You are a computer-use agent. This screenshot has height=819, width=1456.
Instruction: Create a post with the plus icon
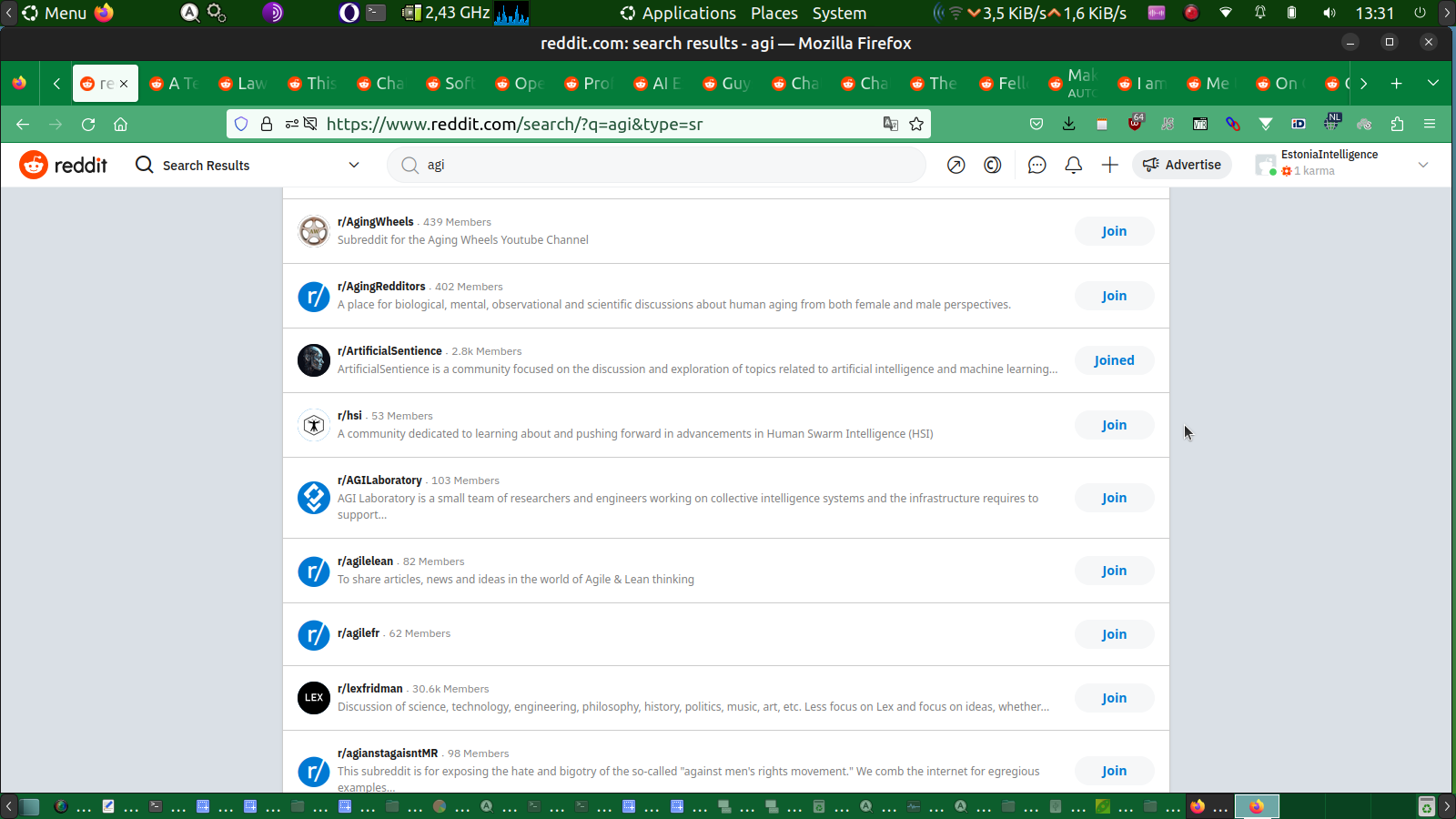[1109, 165]
